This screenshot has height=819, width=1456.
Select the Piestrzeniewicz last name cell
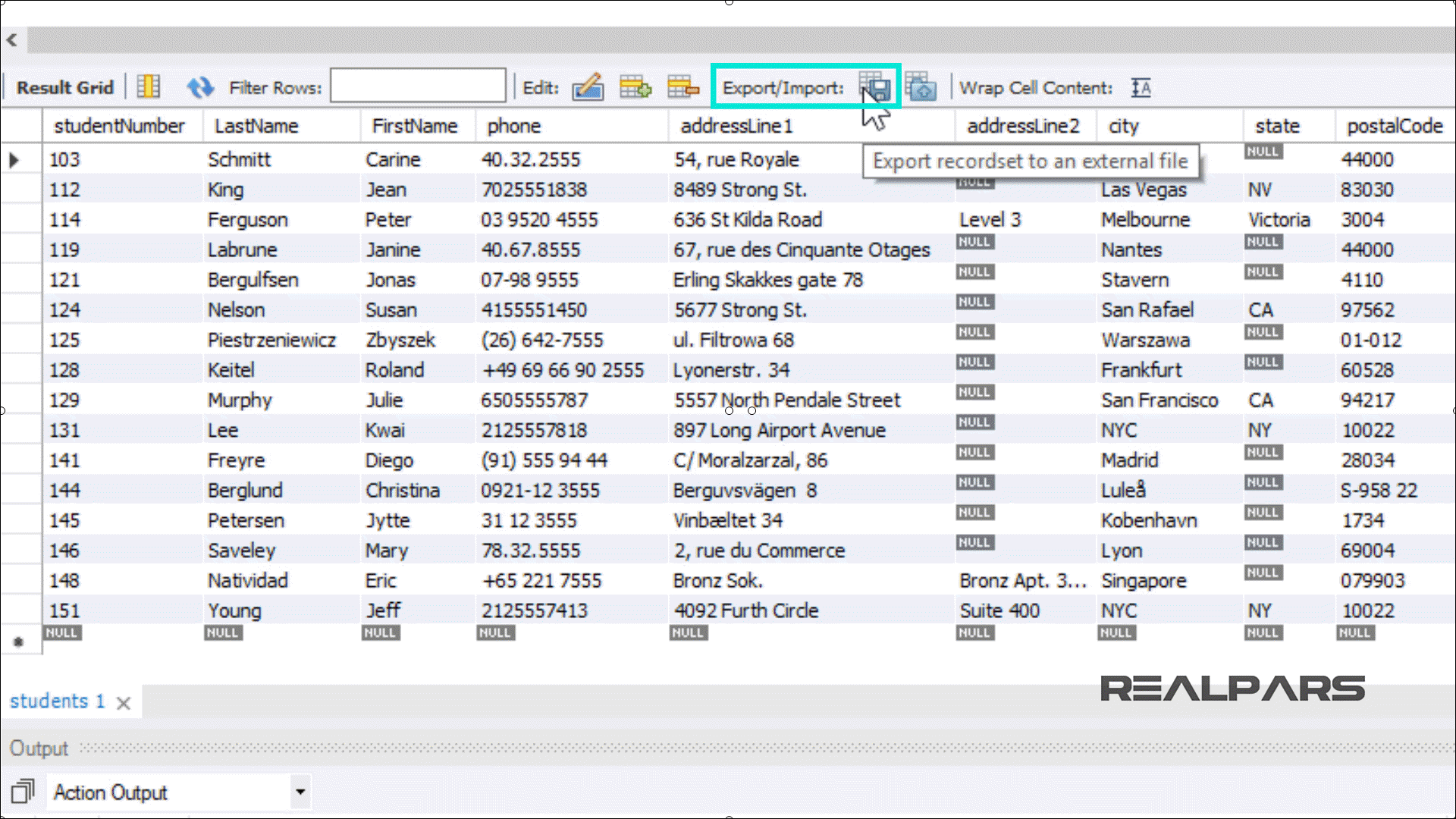click(x=271, y=340)
